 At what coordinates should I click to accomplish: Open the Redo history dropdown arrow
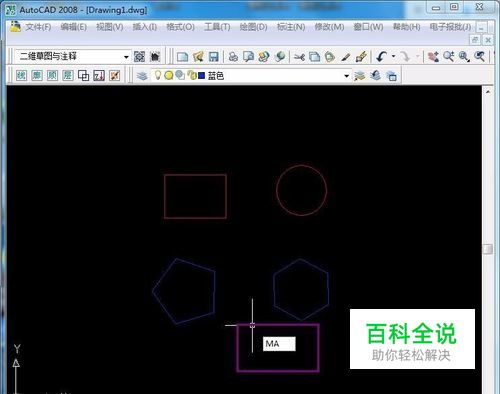(x=417, y=56)
